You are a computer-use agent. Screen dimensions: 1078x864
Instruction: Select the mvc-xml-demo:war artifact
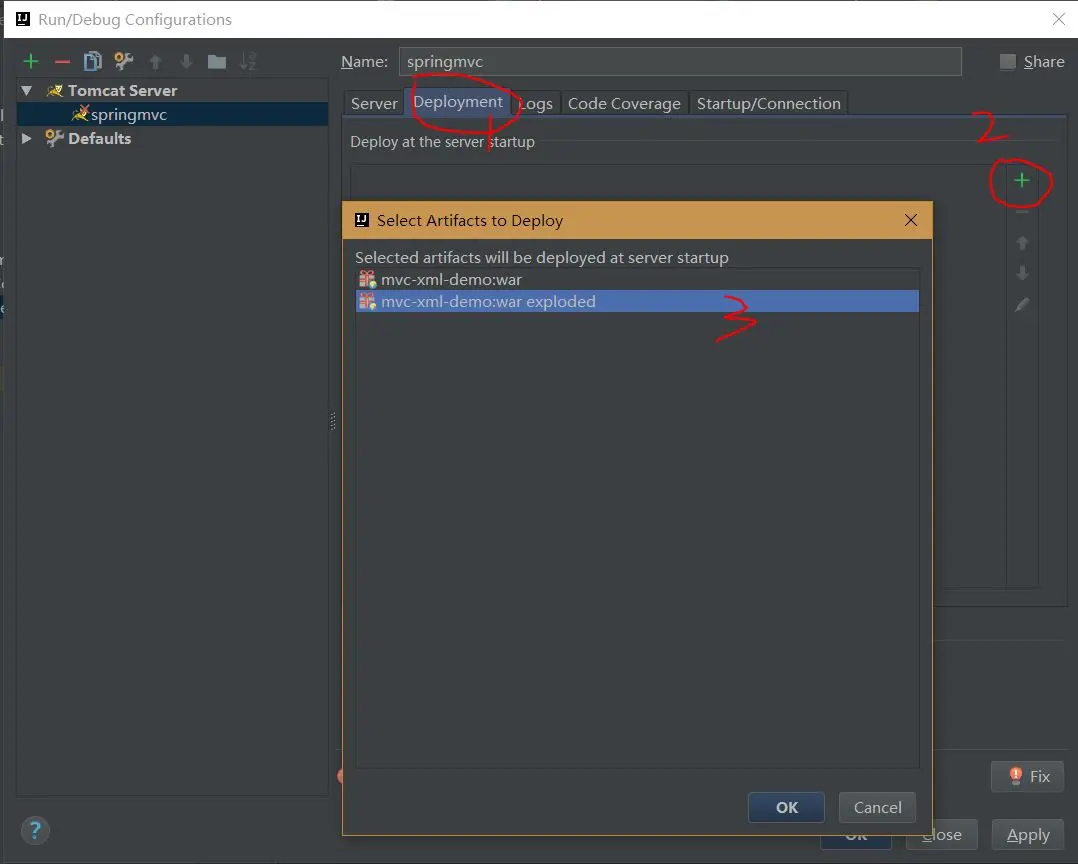(637, 280)
